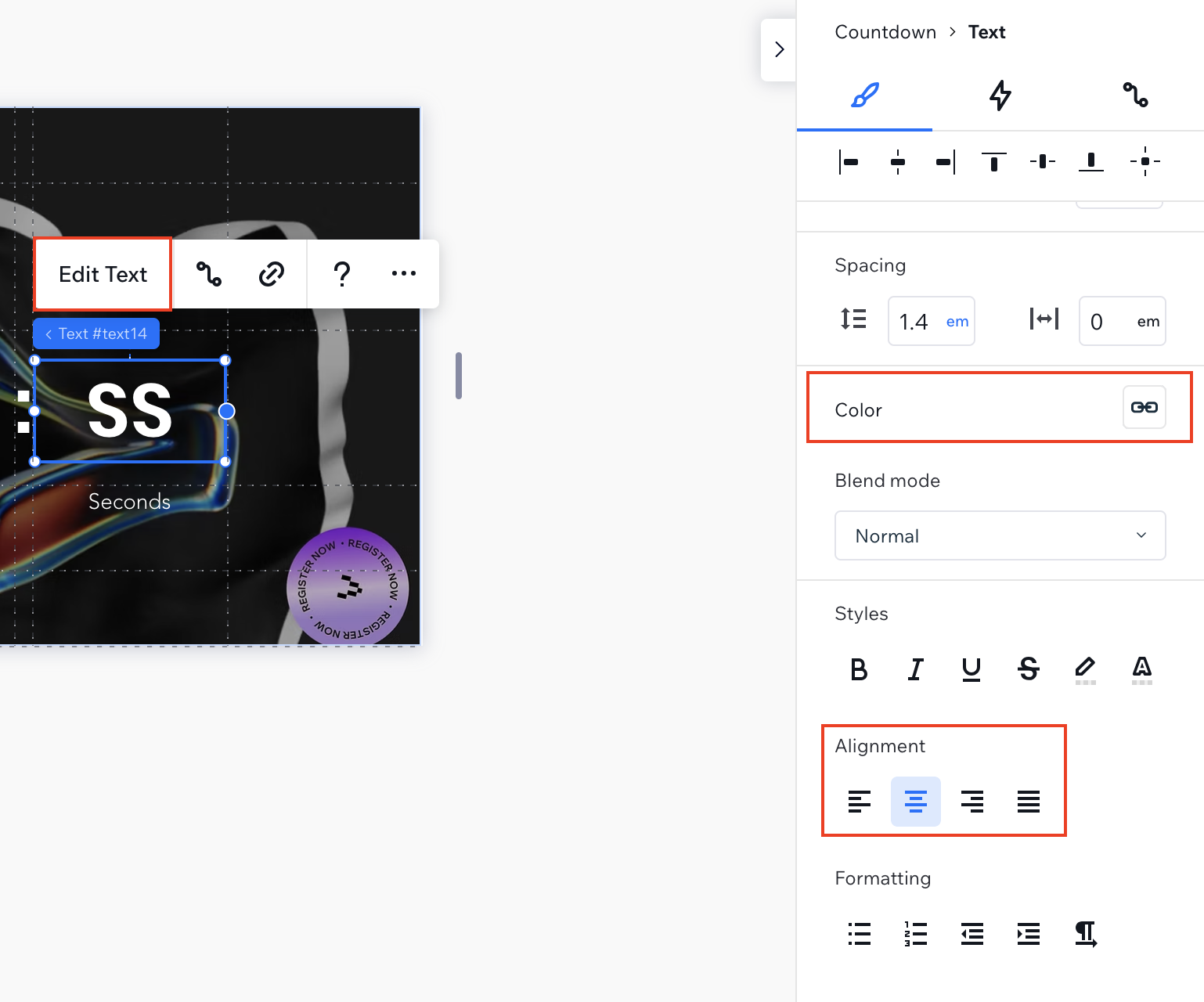This screenshot has width=1204, height=1002.
Task: Collapse the inspector panel arrow
Action: click(779, 50)
